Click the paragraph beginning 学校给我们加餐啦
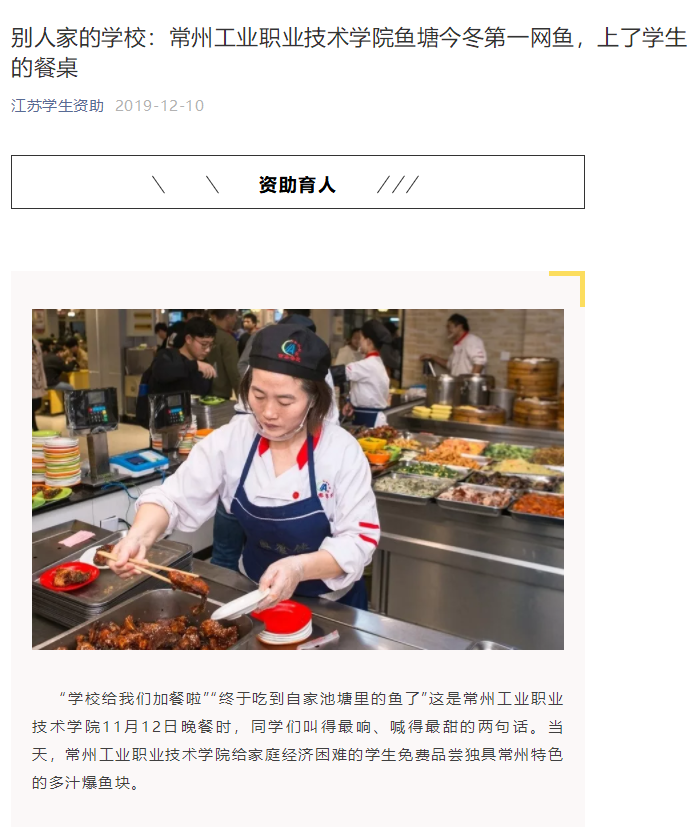 click(x=298, y=741)
